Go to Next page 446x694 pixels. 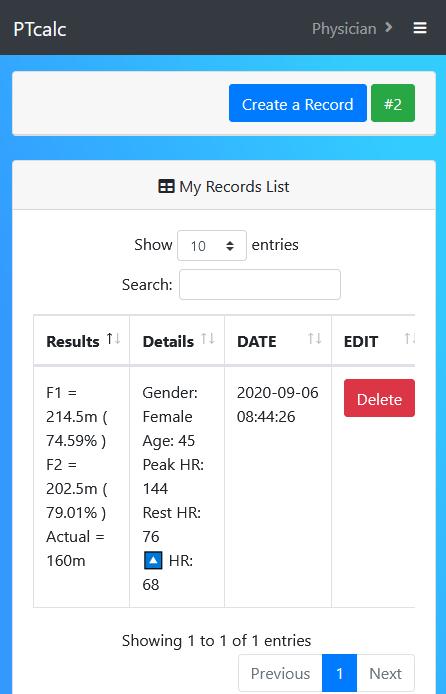click(385, 673)
